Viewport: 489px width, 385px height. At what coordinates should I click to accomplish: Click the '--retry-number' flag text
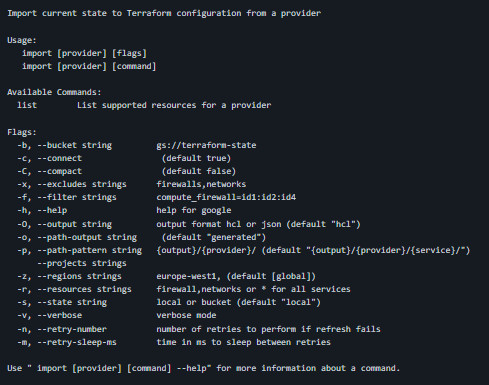(x=72, y=329)
